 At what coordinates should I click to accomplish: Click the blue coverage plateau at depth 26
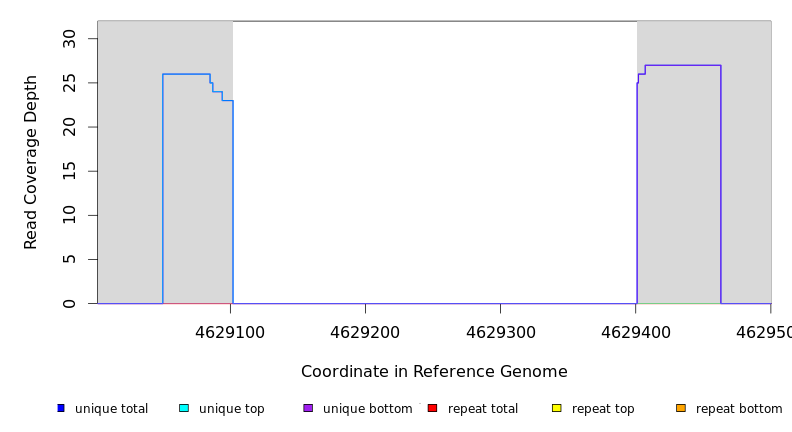coord(186,74)
